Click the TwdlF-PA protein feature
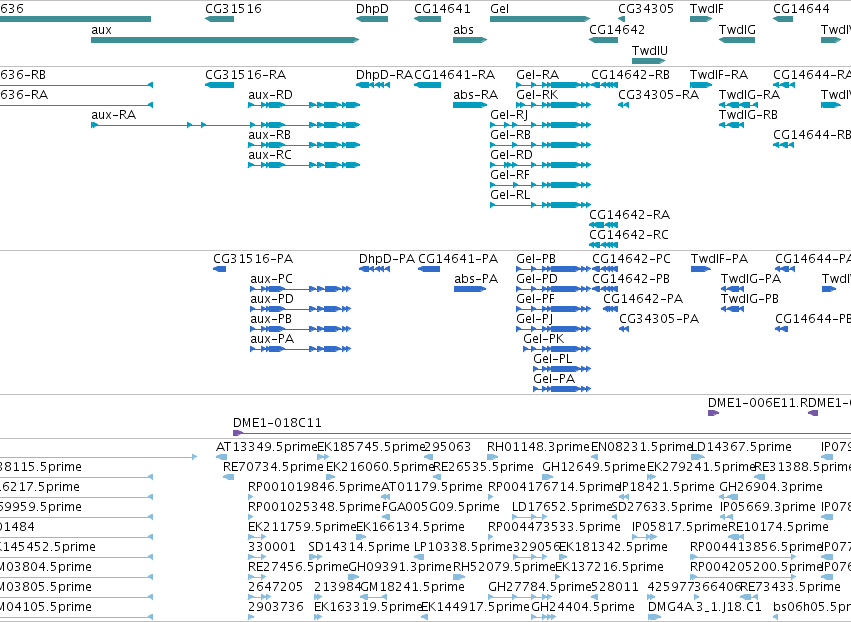The height and width of the screenshot is (622, 851). click(701, 269)
